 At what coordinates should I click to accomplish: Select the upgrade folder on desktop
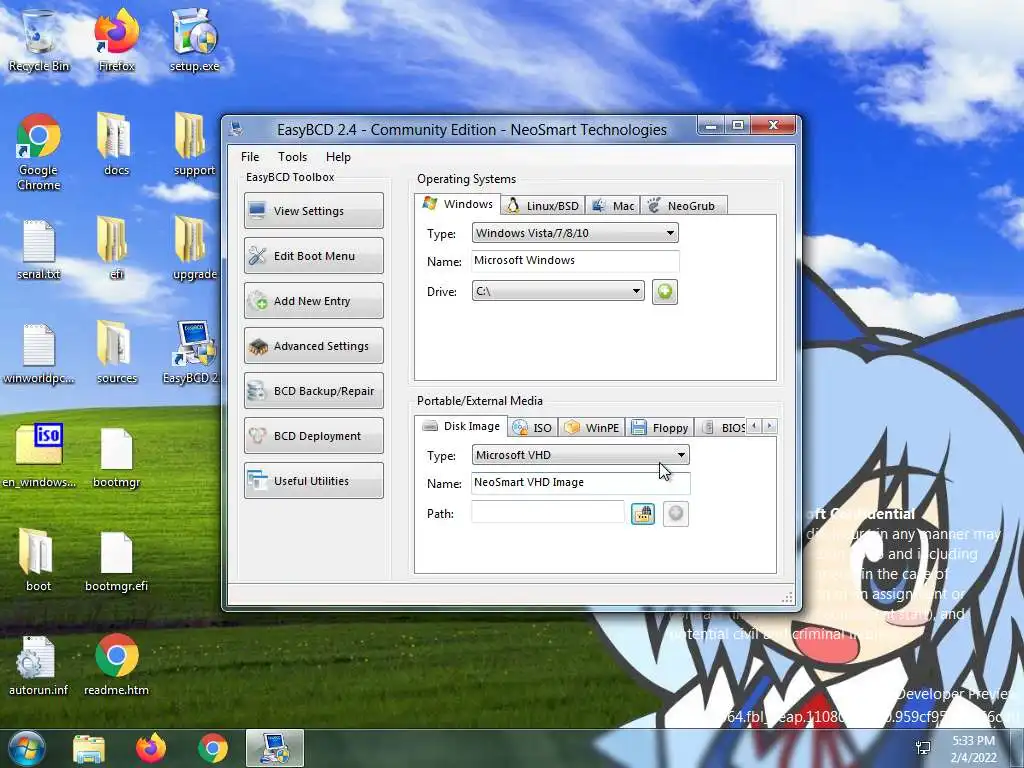coord(194,249)
